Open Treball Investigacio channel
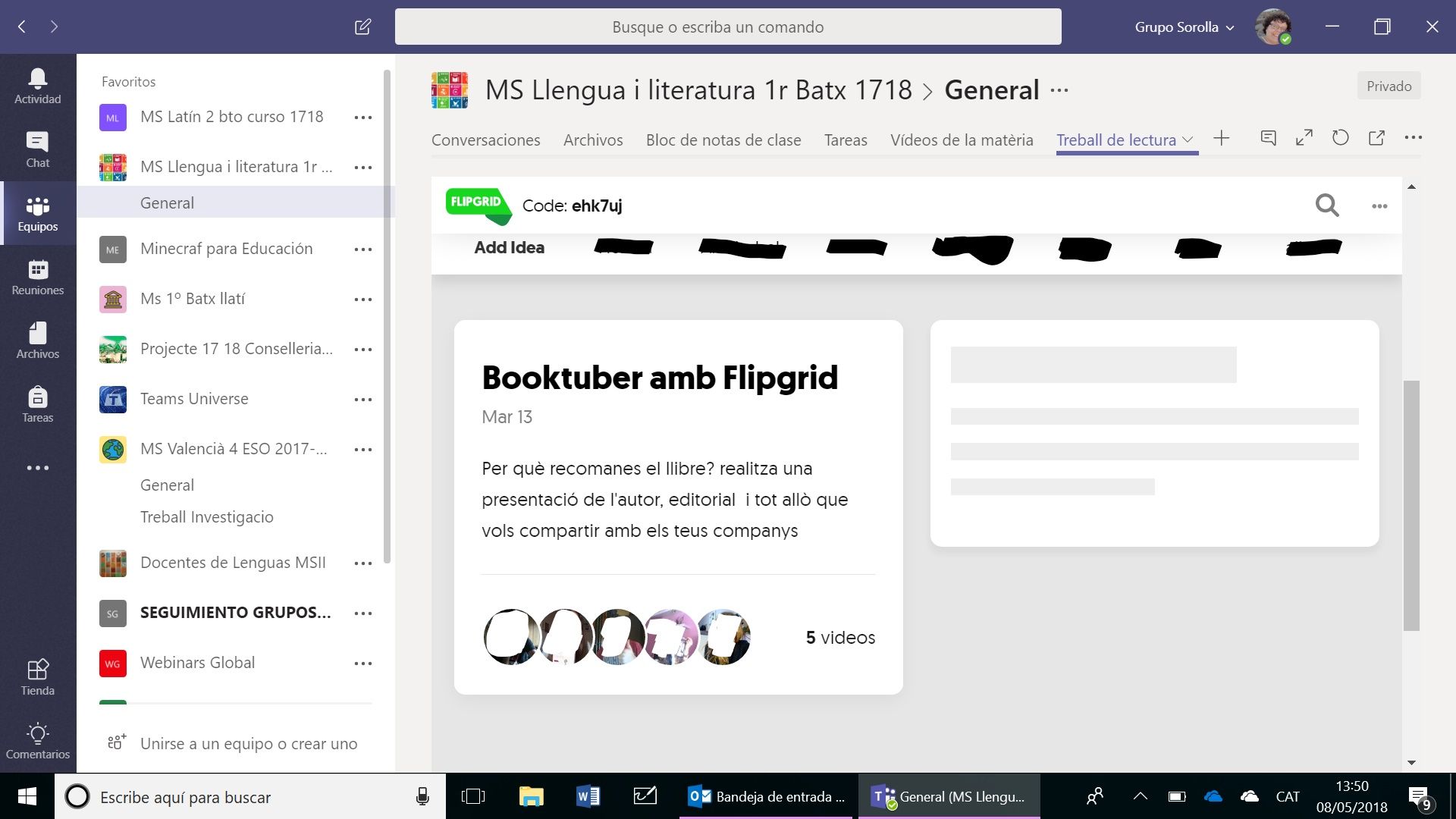 (206, 517)
